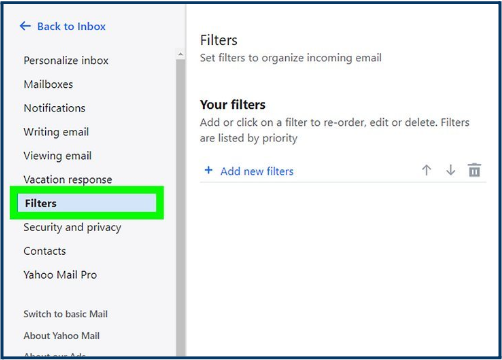Viewport: 502px width, 360px height.
Task: Move filter up with the up arrow
Action: tap(426, 170)
